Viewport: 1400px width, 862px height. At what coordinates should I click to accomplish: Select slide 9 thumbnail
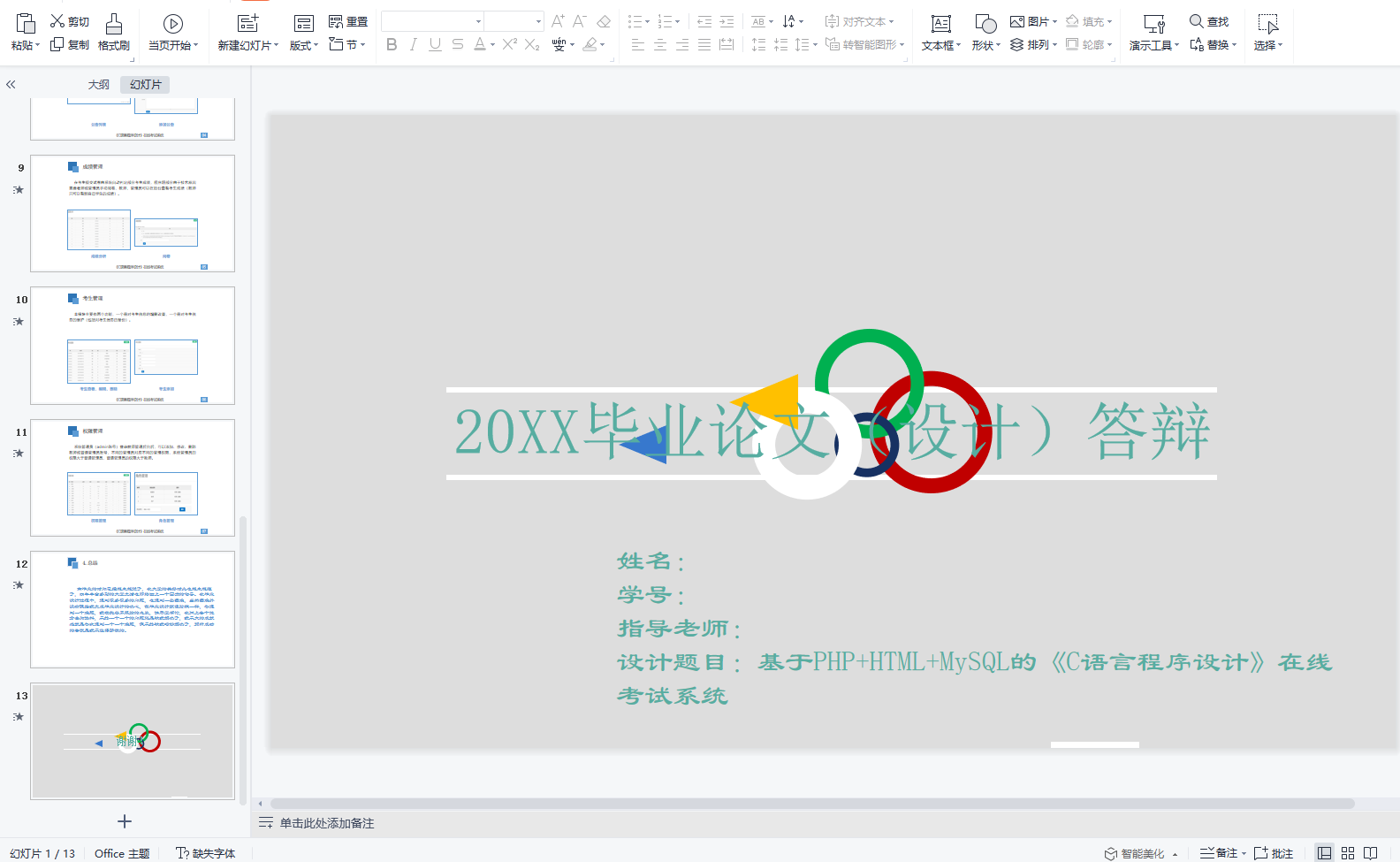tap(133, 213)
